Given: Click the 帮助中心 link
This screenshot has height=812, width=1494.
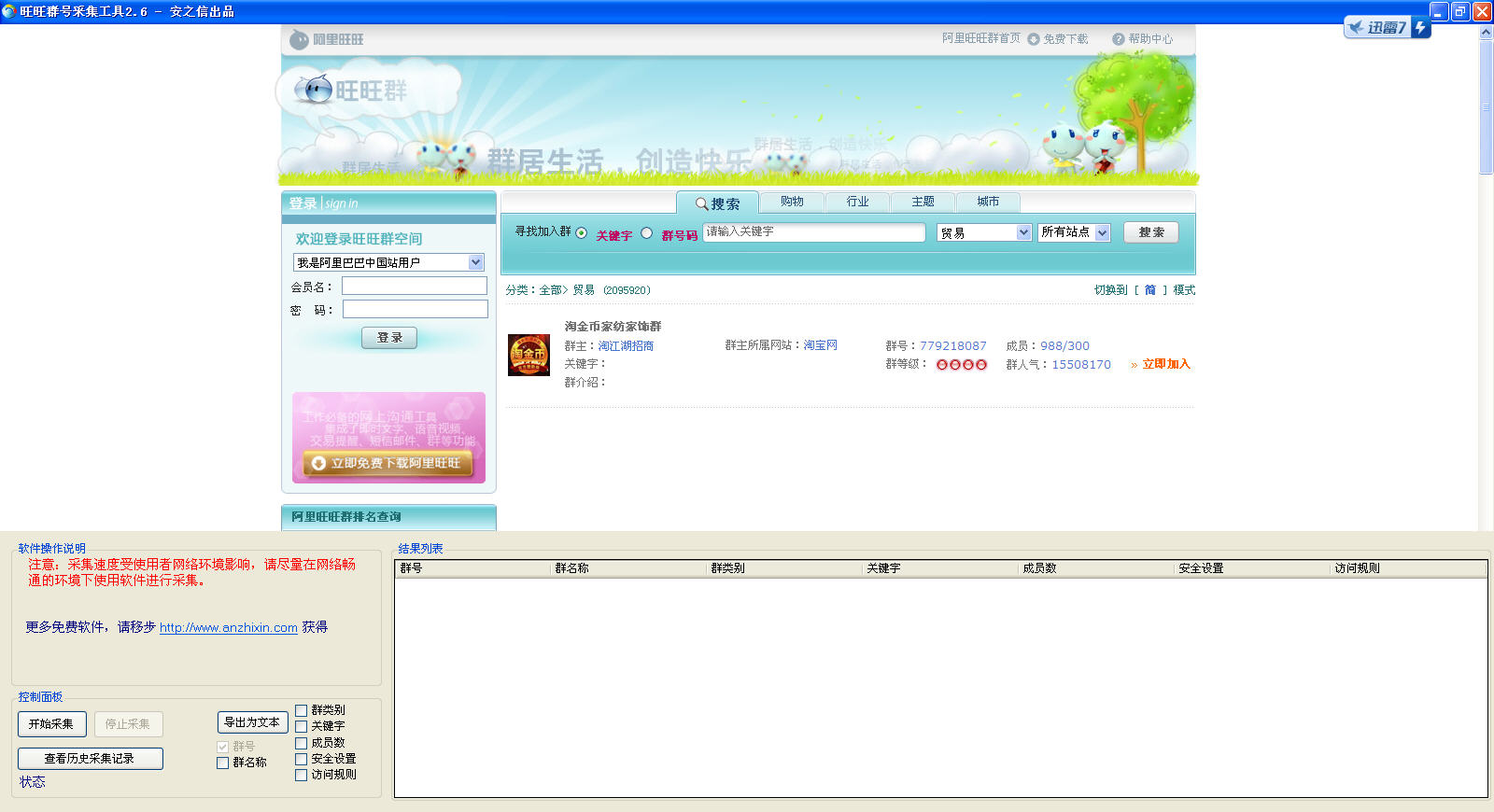Looking at the screenshot, I should [x=1150, y=39].
